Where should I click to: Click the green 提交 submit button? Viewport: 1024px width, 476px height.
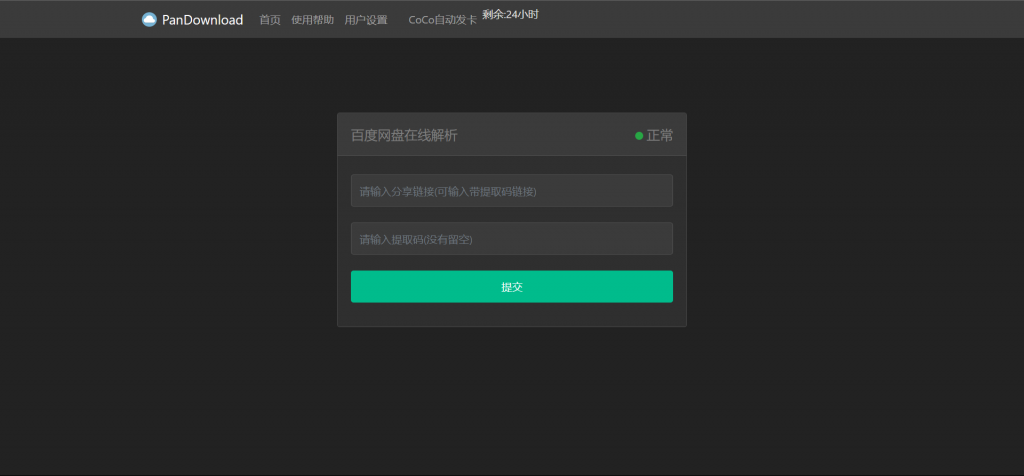pos(511,287)
